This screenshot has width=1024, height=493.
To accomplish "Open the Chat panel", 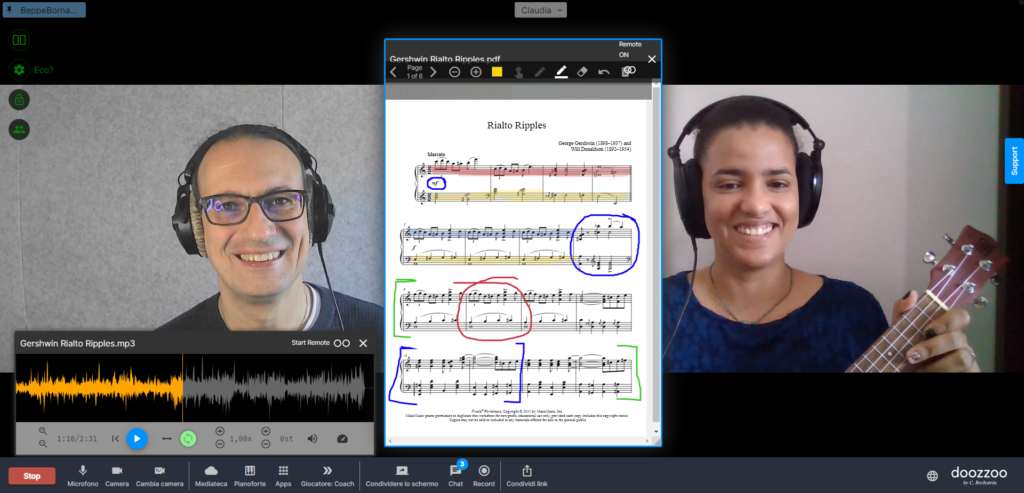I will tap(455, 474).
